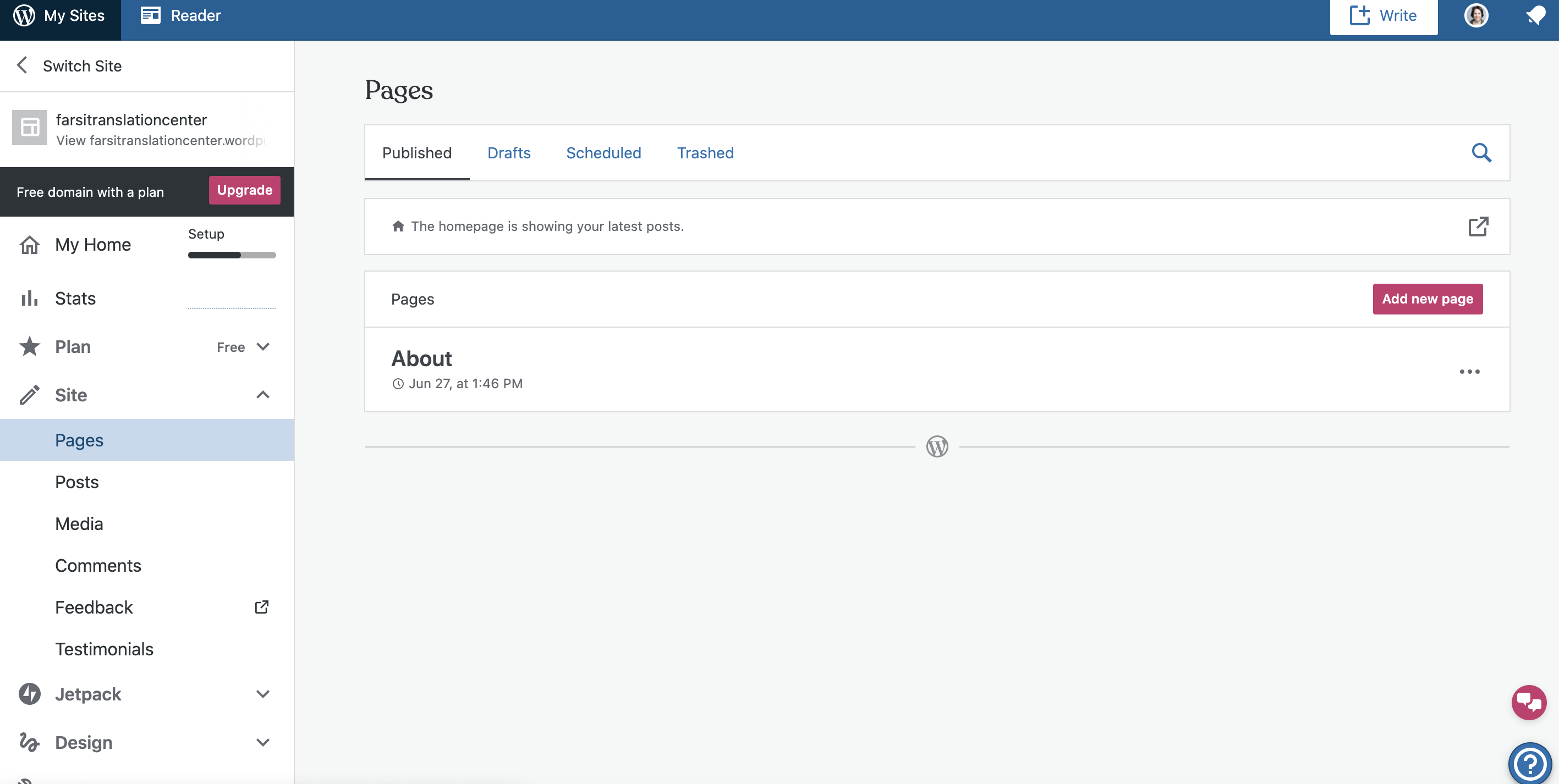Open the Posts sidebar item
Screen dimensions: 1559x784
(147, 482)
